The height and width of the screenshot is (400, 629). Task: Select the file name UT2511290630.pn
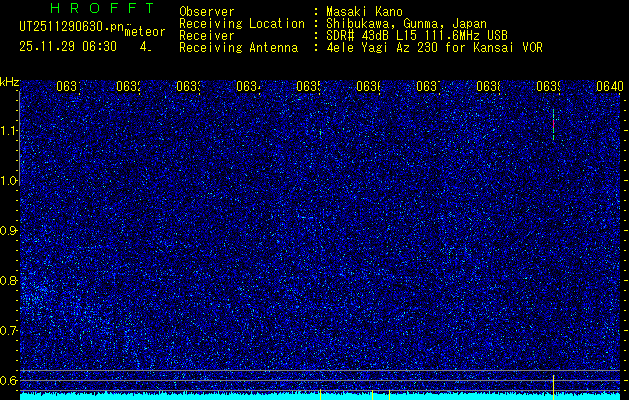[x=72, y=27]
